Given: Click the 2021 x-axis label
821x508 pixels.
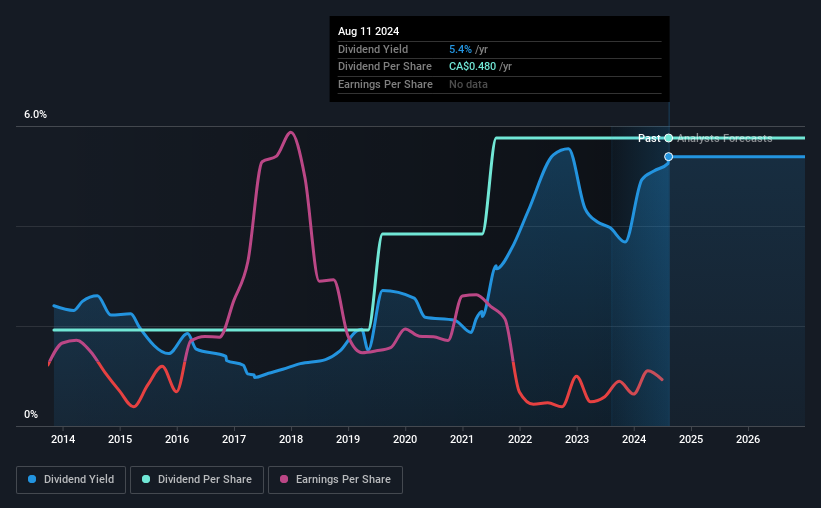Looking at the screenshot, I should 462,439.
